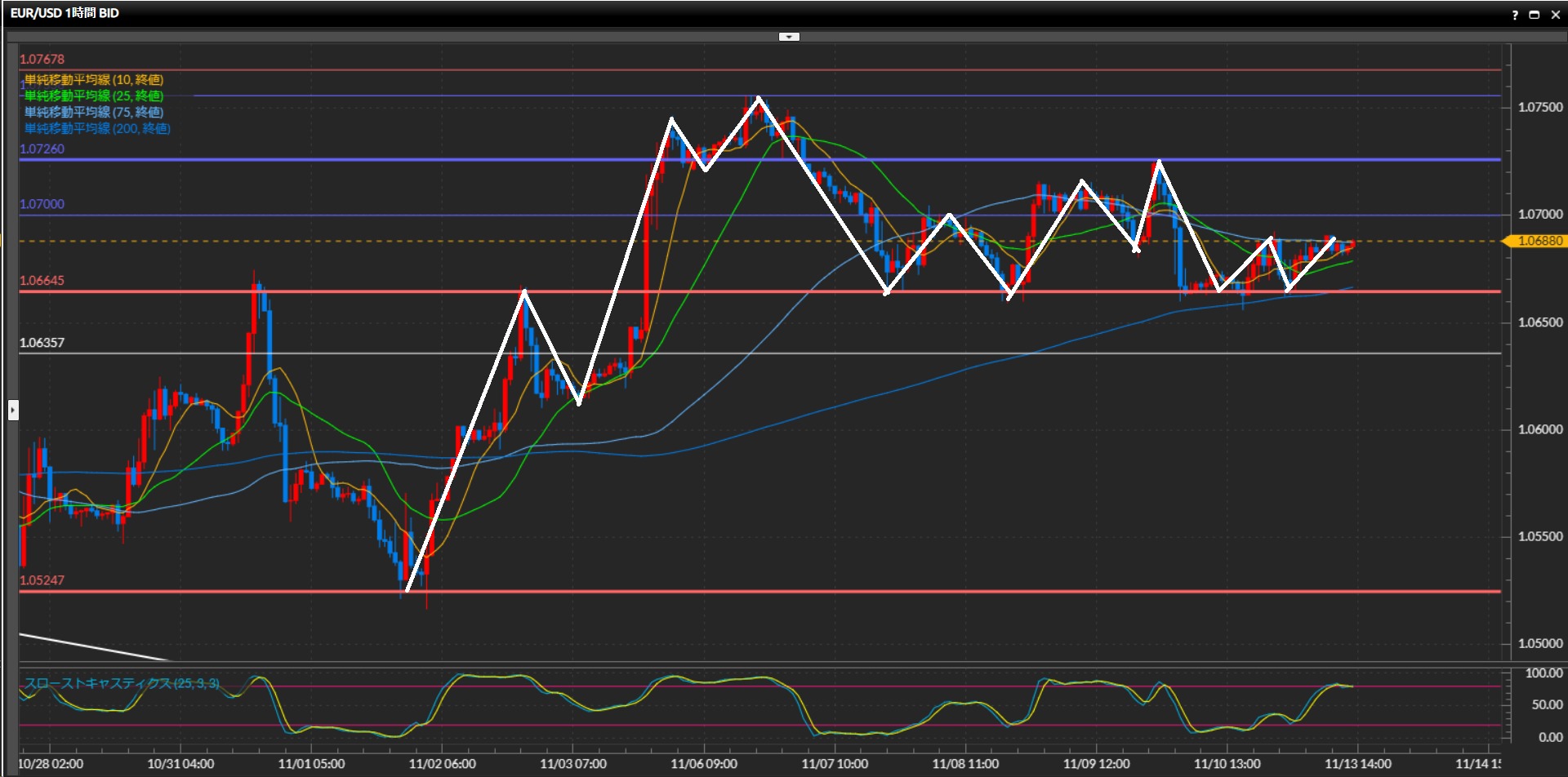Viewport: 1568px width, 777px height.
Task: Select the 単純移動平均線 (10, 終値) indicator label
Action: (x=93, y=80)
